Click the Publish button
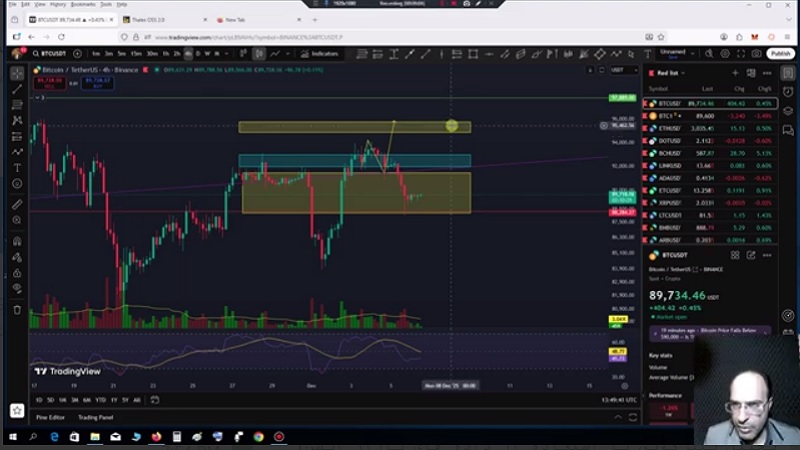Screen dimensions: 800x450 [x=780, y=53]
